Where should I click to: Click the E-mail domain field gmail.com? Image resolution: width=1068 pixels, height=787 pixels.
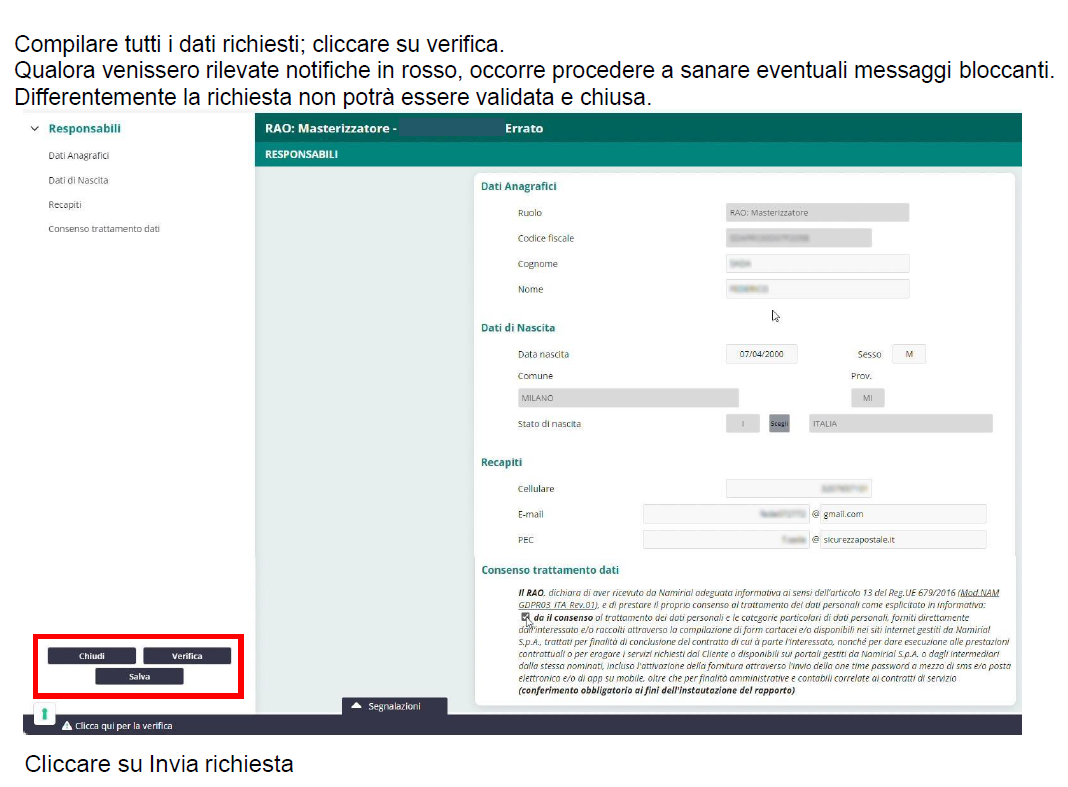pos(903,514)
